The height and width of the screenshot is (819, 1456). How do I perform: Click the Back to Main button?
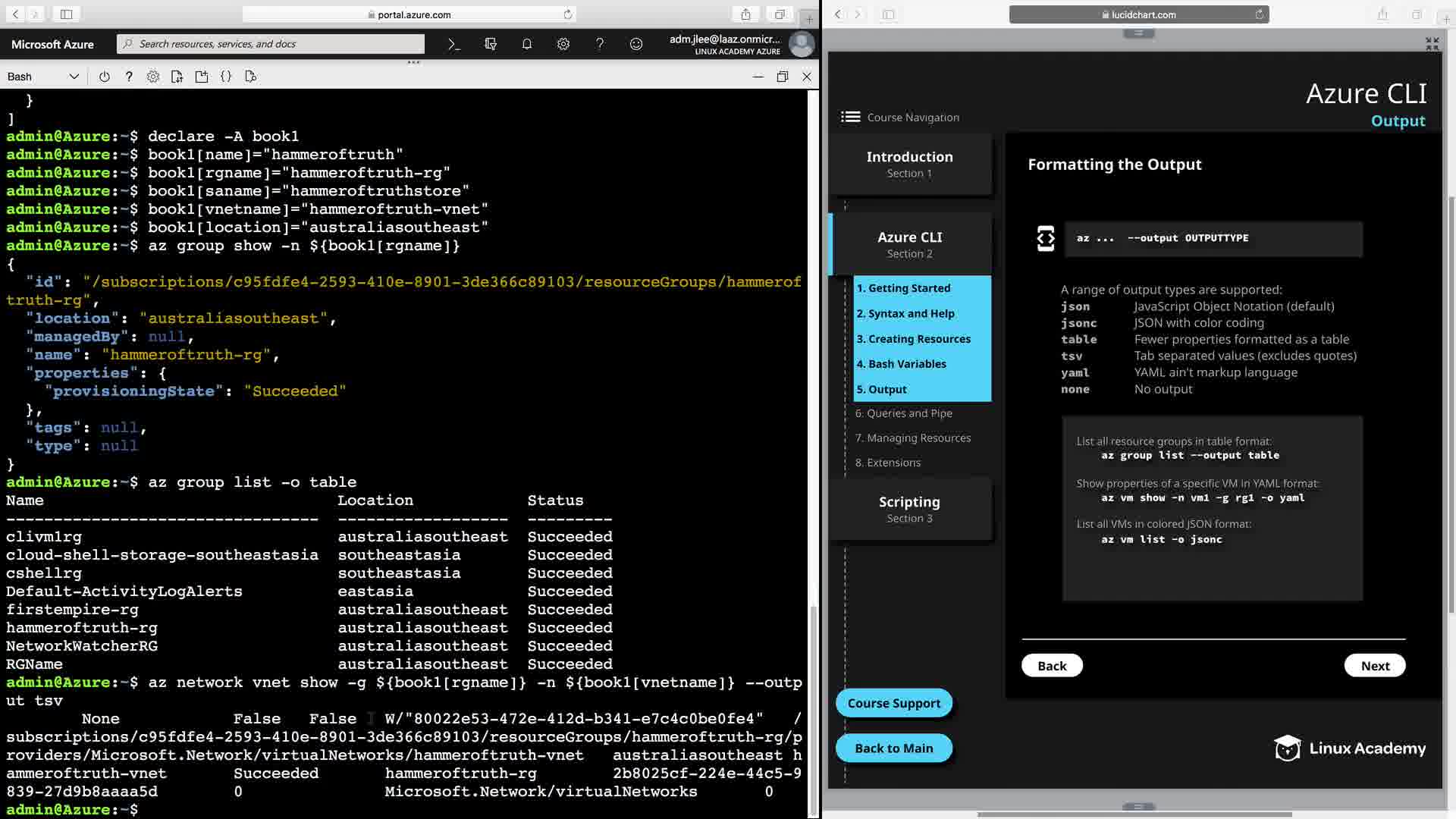click(893, 748)
